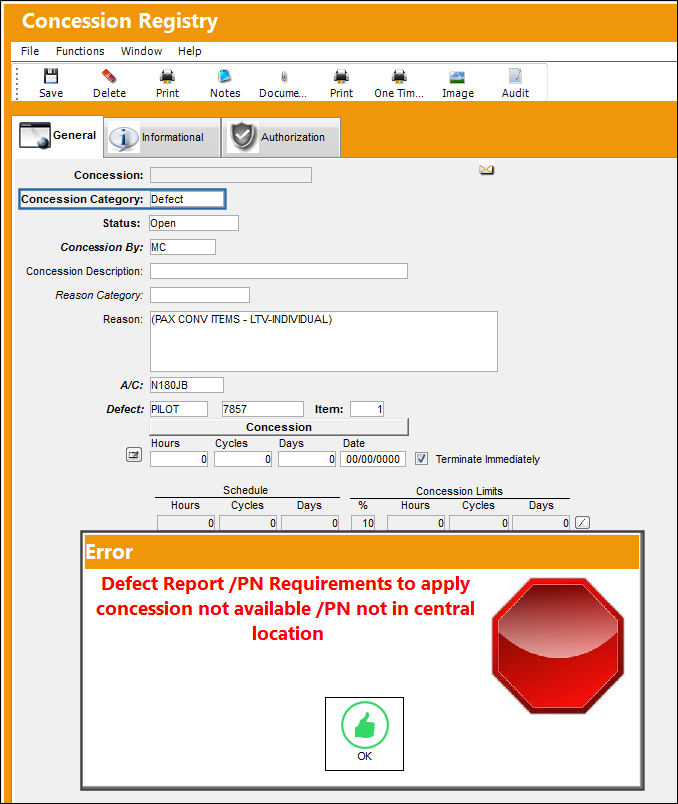Click the Concession input field
Screen dimensions: 678x804
click(x=231, y=175)
